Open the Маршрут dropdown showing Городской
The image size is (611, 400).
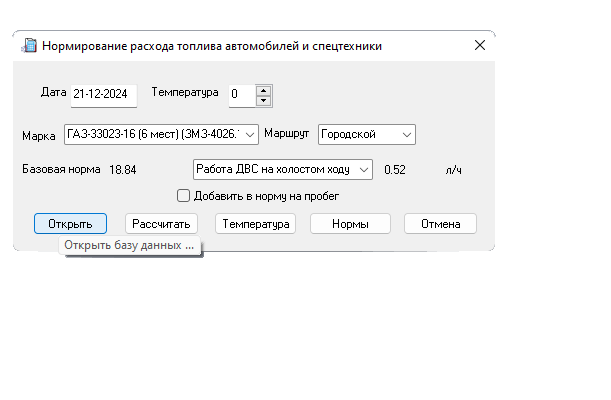pyautogui.click(x=367, y=134)
